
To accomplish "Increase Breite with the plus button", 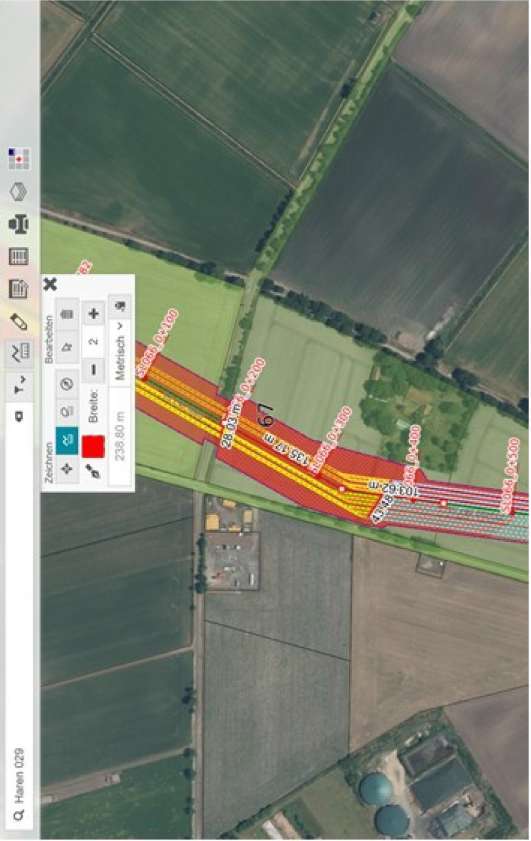I will [94, 314].
